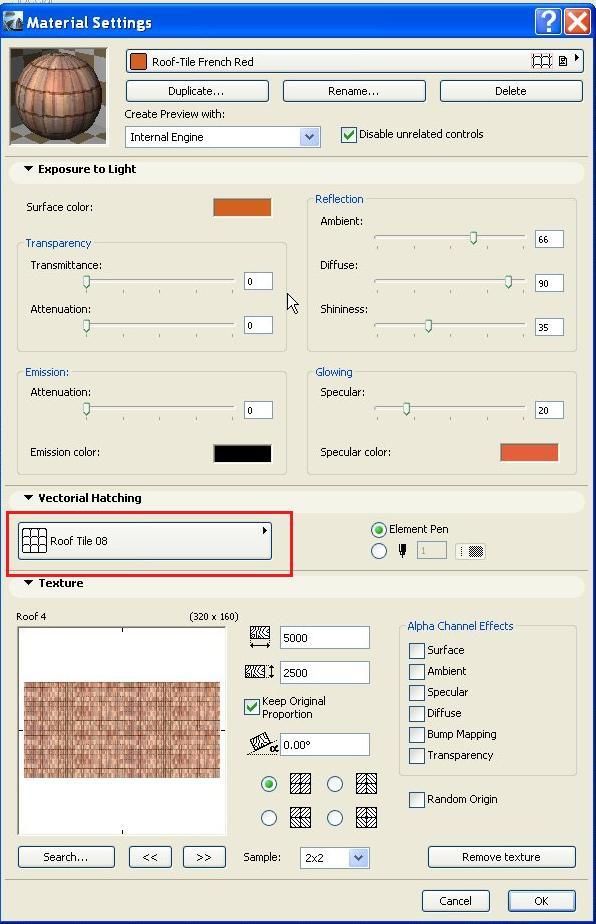Click the texture vertical size icon

point(259,672)
